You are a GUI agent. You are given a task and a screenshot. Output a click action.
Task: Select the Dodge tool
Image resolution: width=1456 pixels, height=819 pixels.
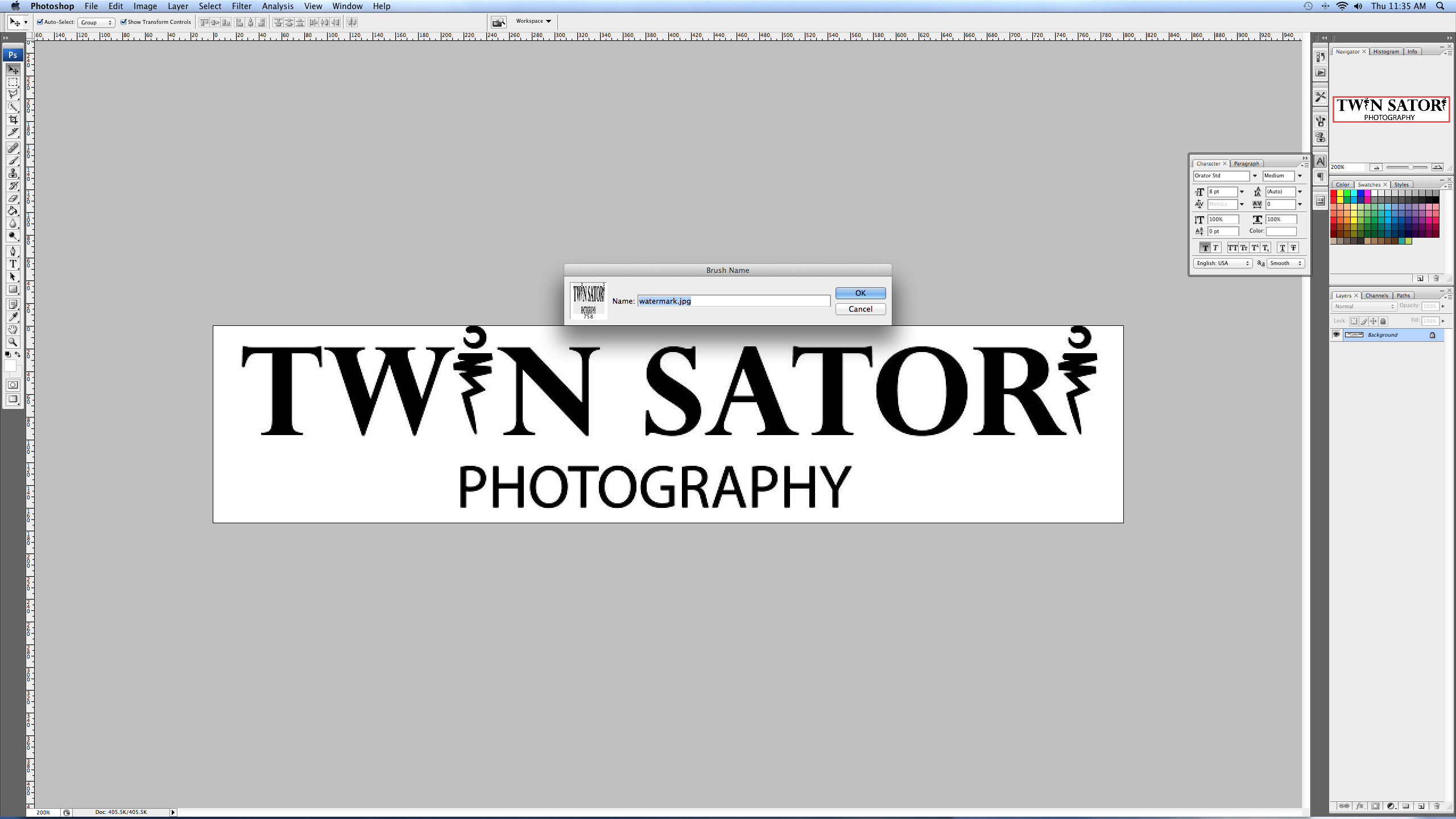point(13,235)
